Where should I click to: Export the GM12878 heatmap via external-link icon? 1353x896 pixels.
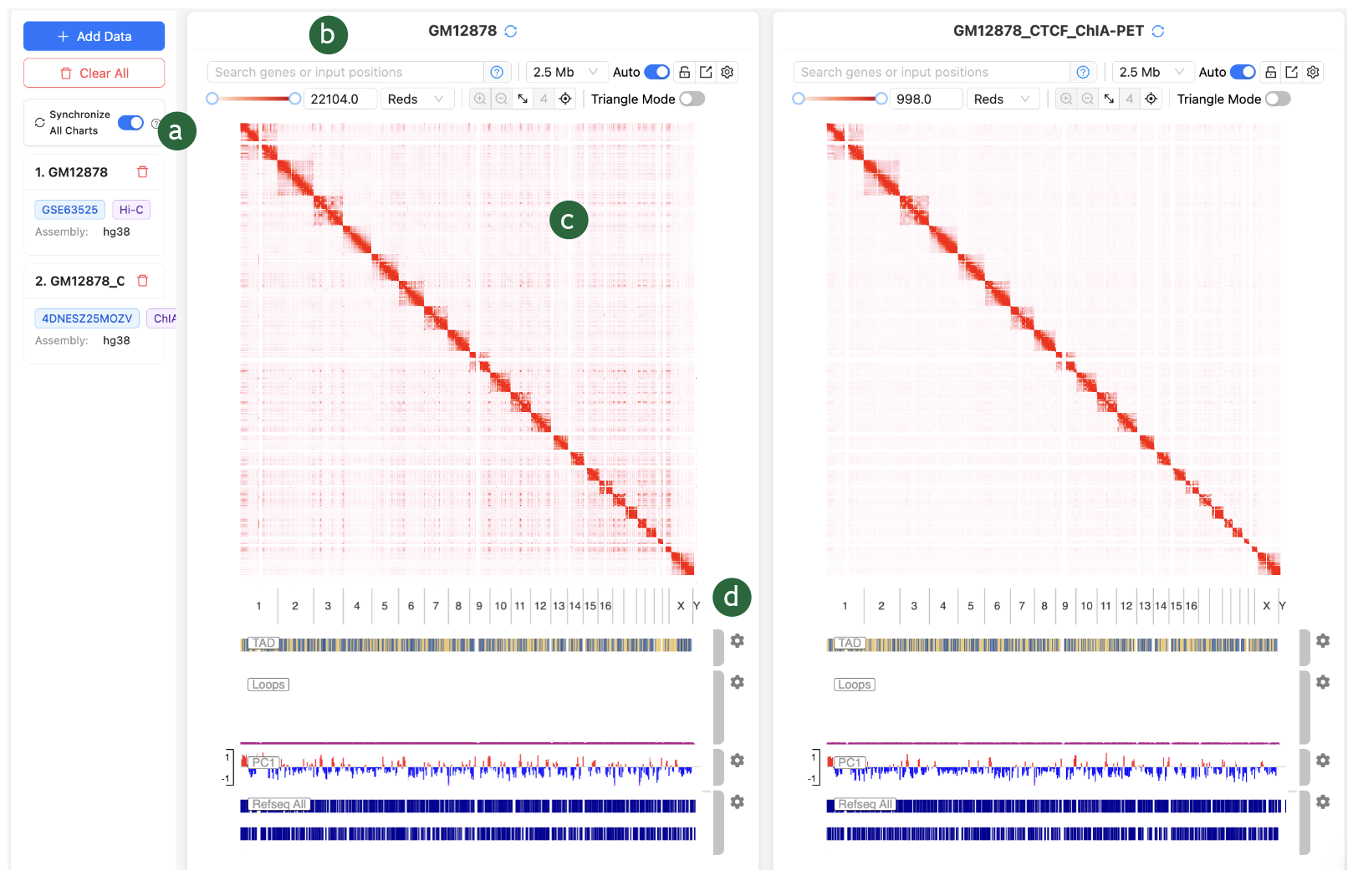[x=706, y=72]
